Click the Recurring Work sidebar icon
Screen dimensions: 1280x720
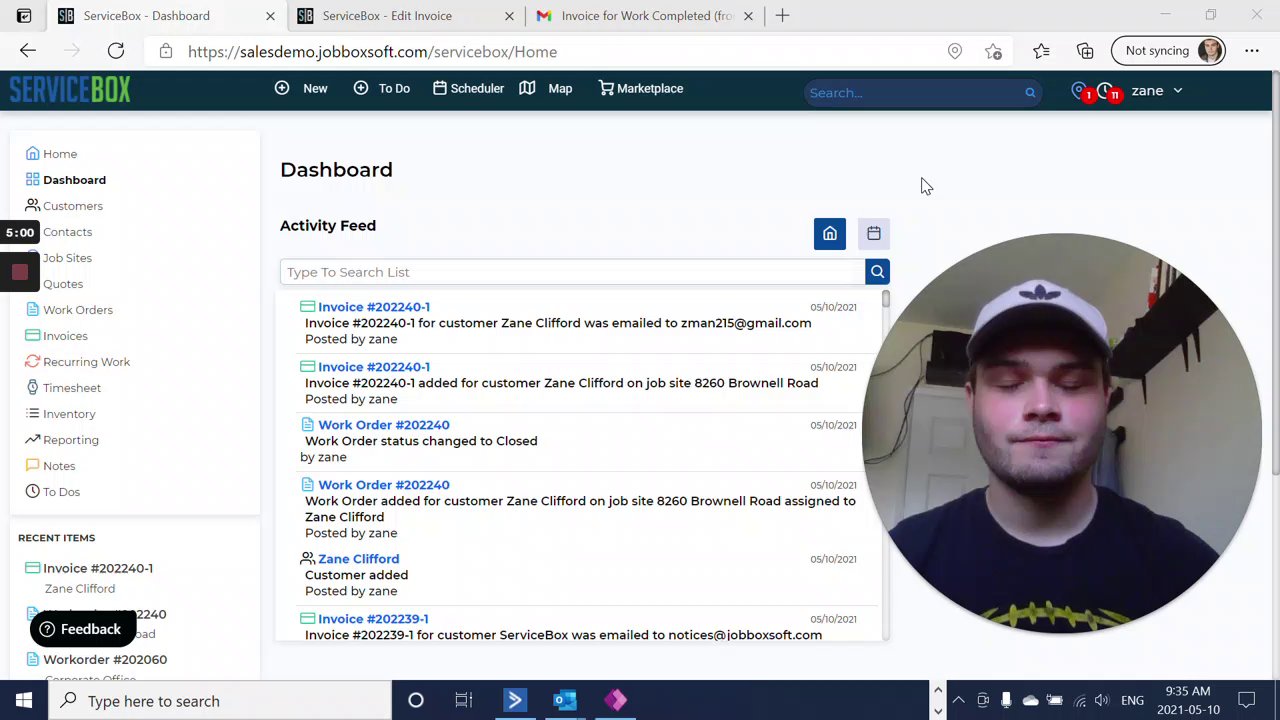point(32,361)
